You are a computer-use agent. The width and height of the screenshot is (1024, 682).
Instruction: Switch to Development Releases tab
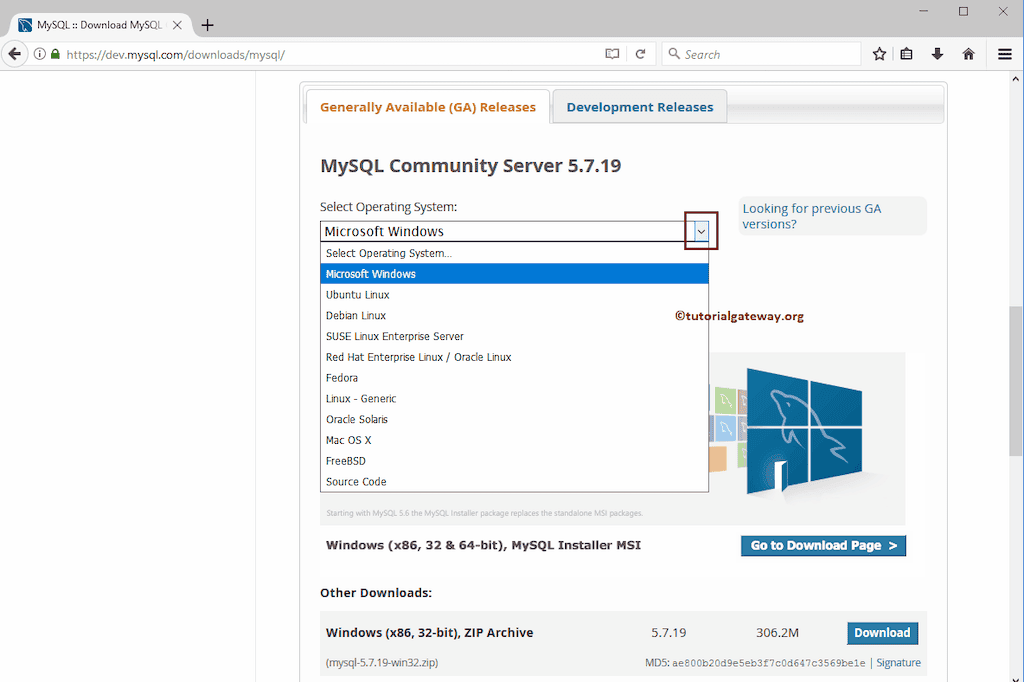(639, 107)
